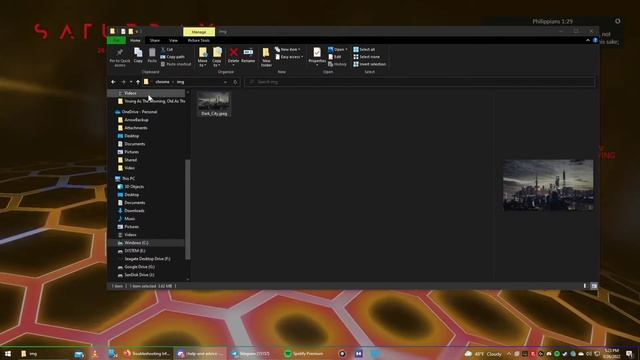Switch to details view in status bar
This screenshot has height=360, width=640.
[585, 286]
